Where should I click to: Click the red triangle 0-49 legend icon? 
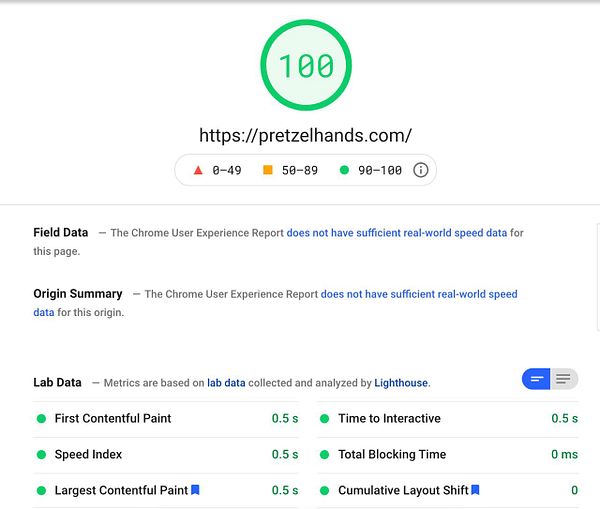click(198, 170)
